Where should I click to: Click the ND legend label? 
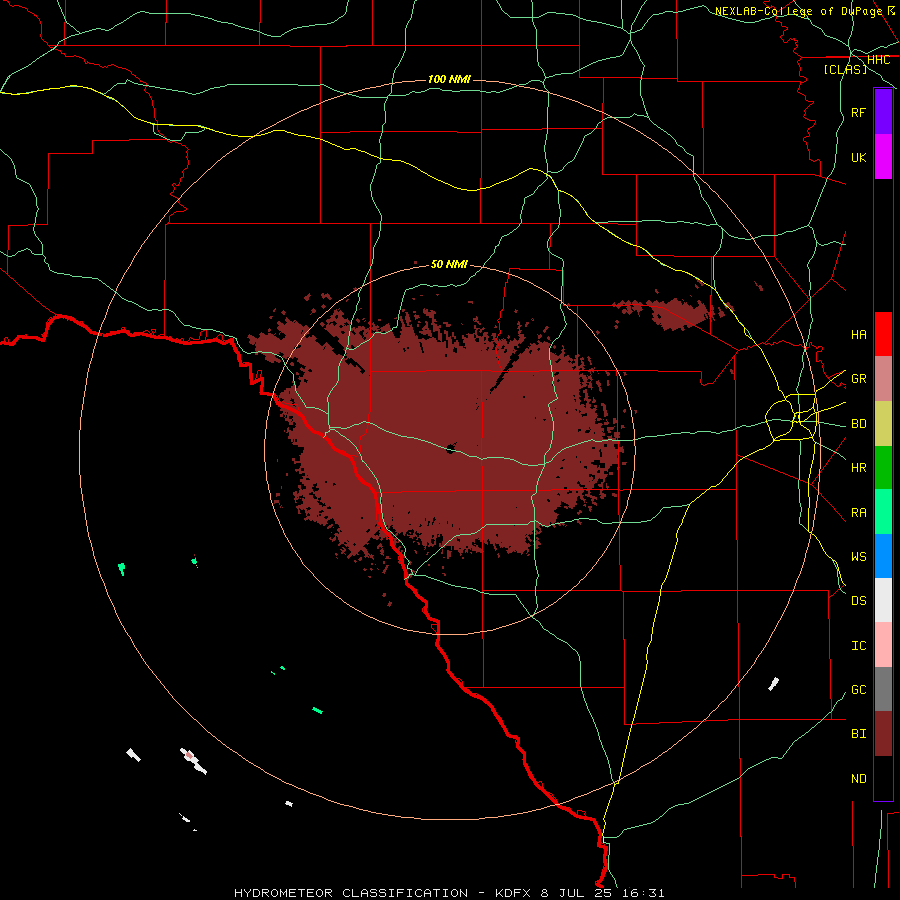pyautogui.click(x=858, y=779)
